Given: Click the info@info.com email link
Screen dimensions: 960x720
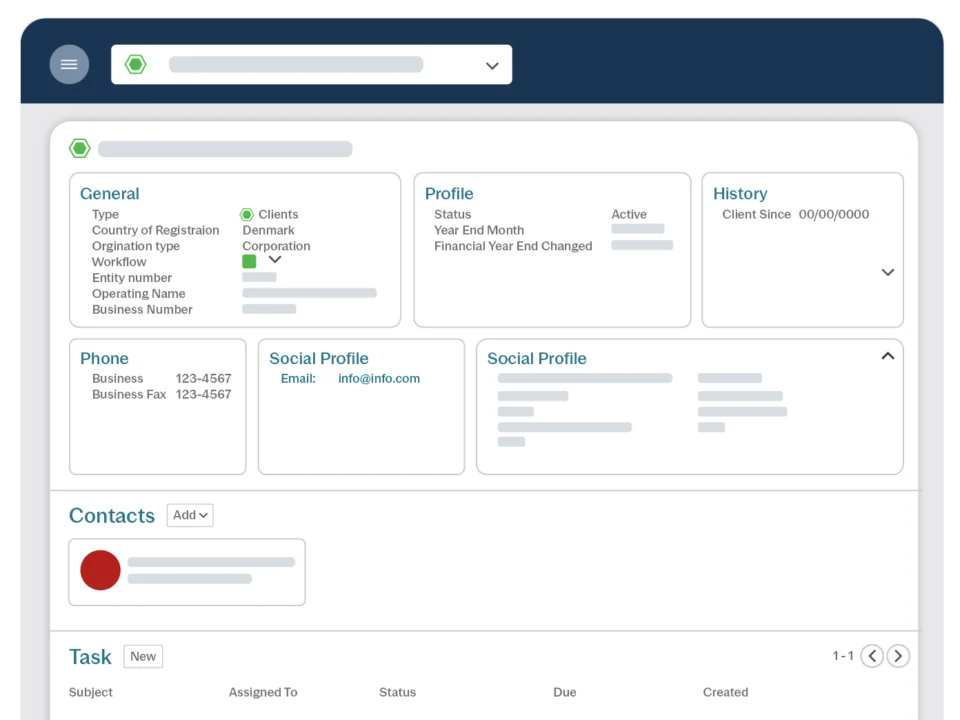Looking at the screenshot, I should coord(379,379).
